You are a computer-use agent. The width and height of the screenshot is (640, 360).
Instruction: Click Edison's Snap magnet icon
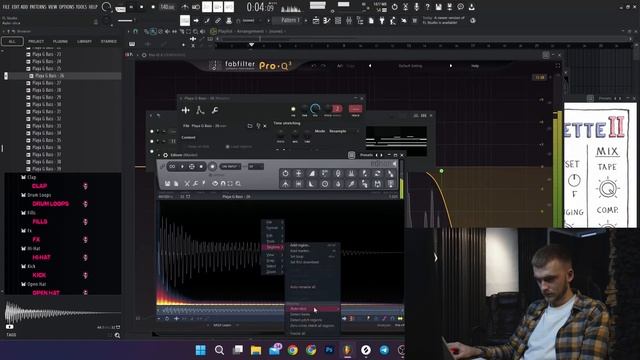(x=223, y=184)
